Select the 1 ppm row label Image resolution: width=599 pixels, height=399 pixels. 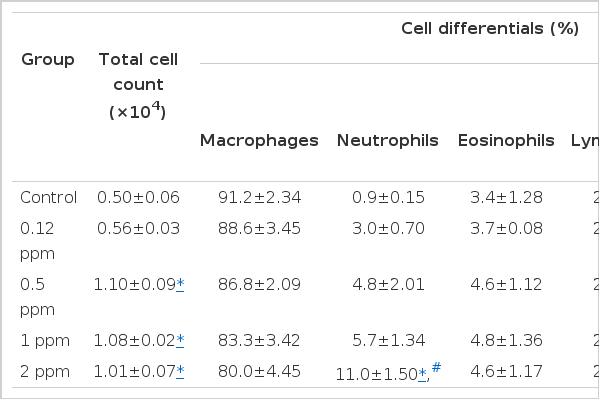coord(45,341)
